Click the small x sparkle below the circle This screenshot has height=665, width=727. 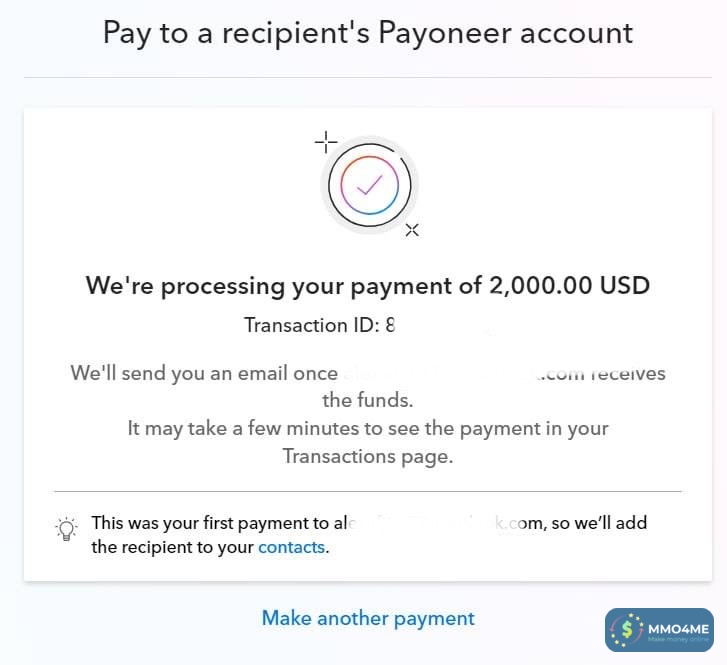(412, 230)
